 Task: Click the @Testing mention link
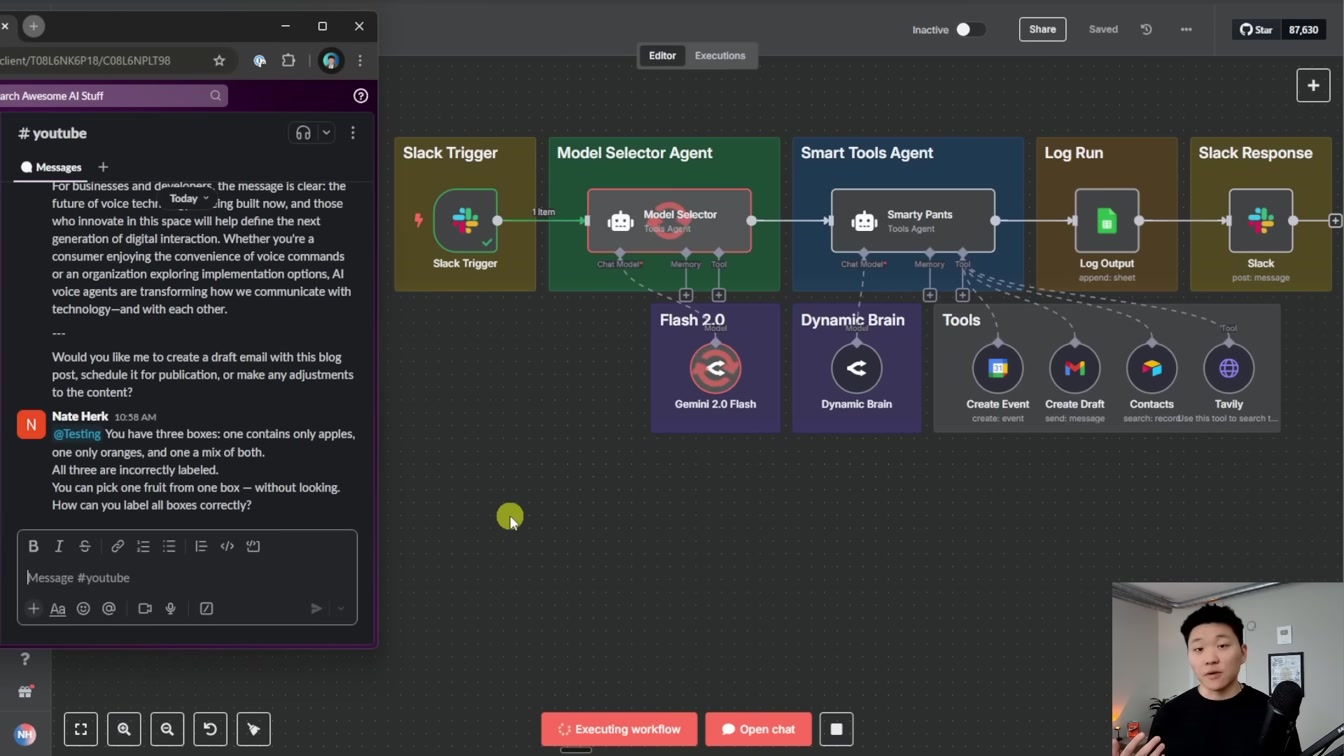(77, 434)
